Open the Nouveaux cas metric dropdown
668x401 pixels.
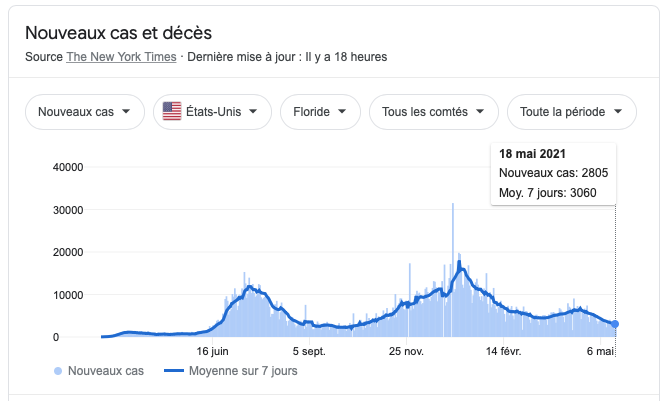[85, 112]
